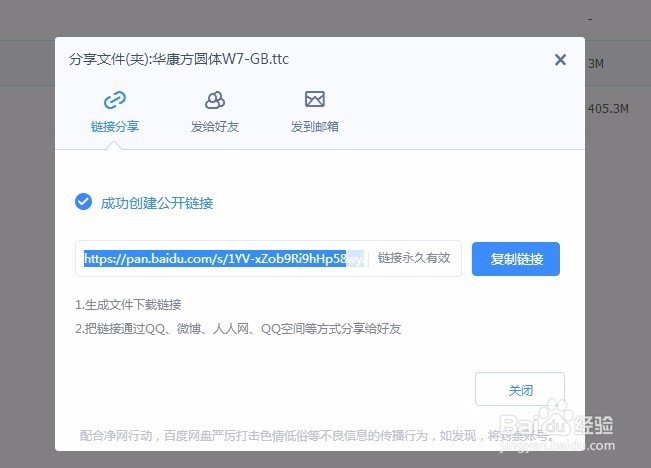
Task: Click the 链接永久有效 label
Action: [414, 258]
